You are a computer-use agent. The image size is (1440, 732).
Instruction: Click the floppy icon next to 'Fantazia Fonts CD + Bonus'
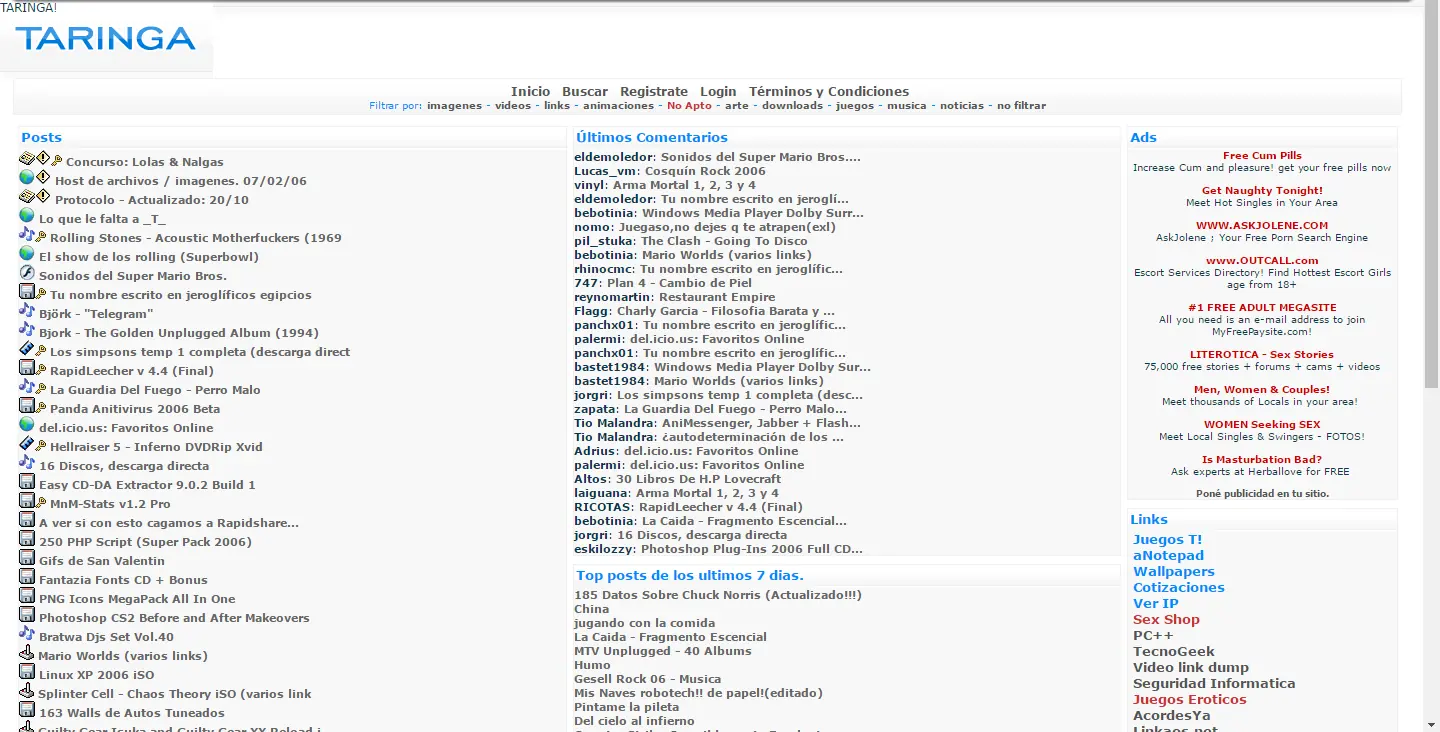click(x=27, y=577)
